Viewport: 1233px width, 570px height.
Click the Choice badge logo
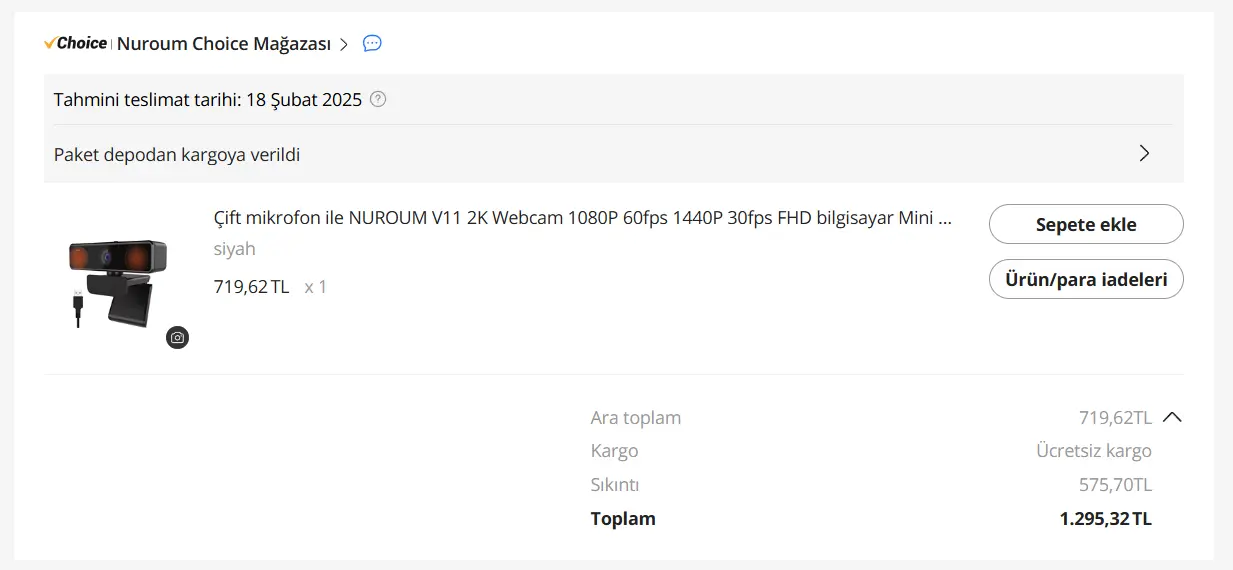[75, 43]
